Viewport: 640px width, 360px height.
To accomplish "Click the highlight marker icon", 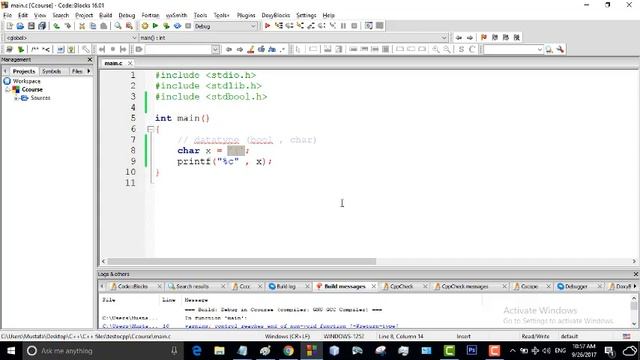I will pos(251,49).
